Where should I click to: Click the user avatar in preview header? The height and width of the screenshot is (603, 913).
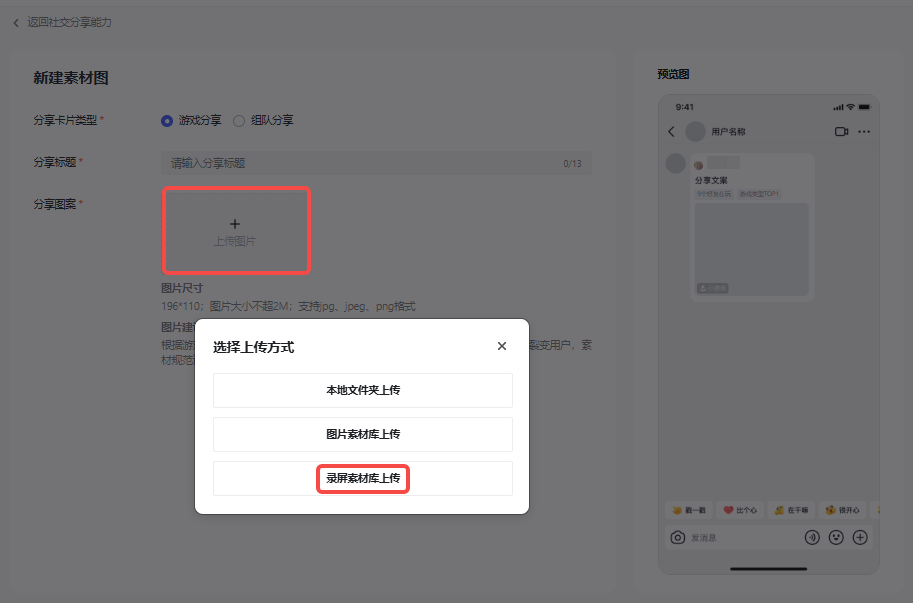coord(695,131)
